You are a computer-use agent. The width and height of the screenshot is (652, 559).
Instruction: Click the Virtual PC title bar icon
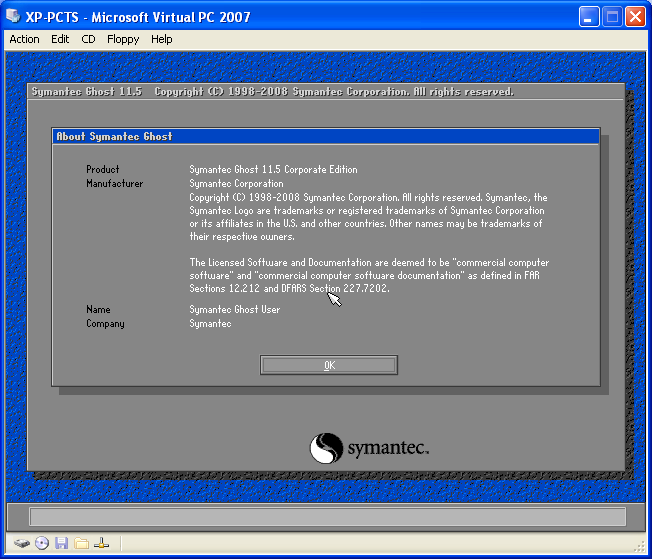(x=13, y=16)
